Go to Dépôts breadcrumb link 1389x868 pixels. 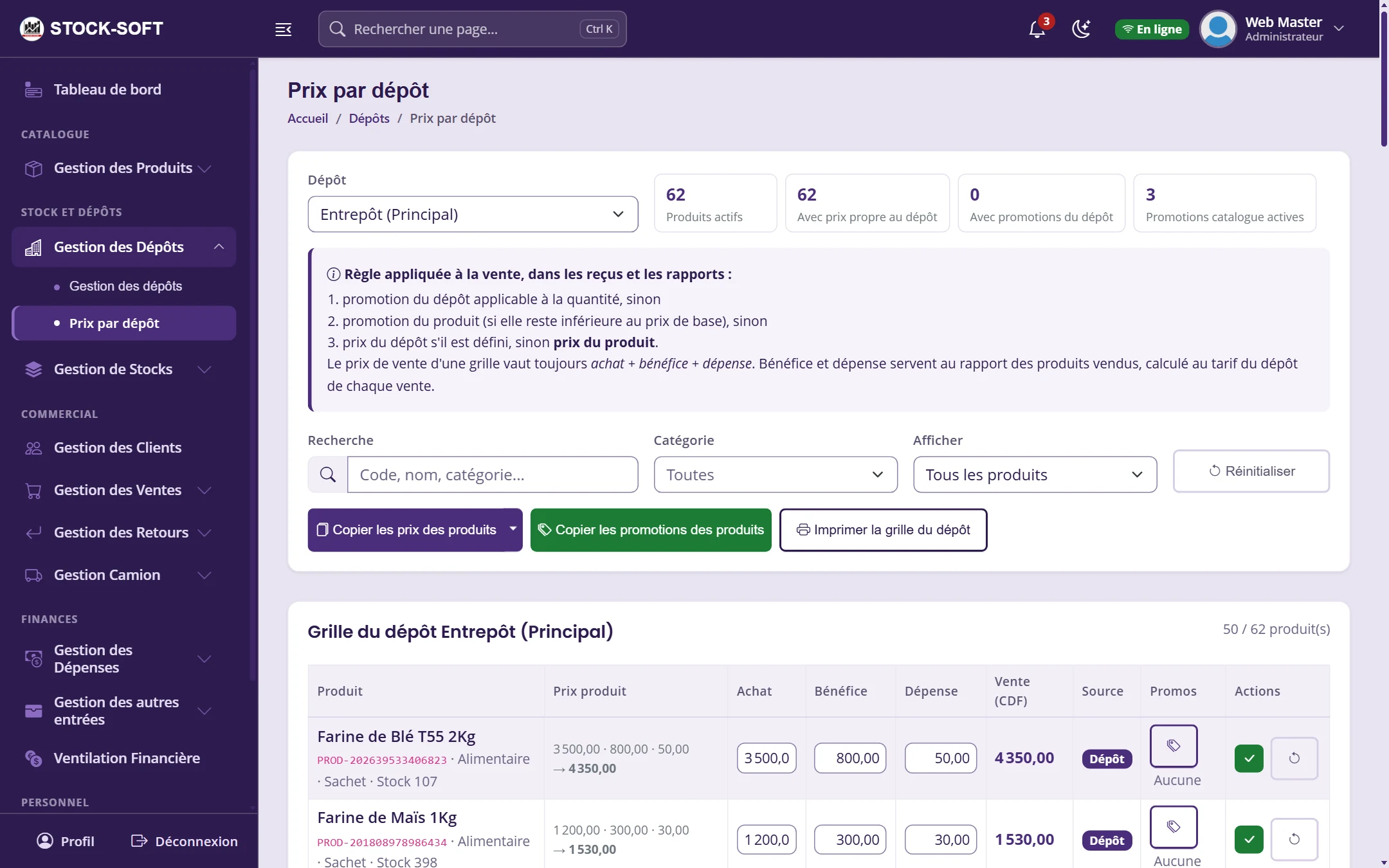[x=369, y=118]
